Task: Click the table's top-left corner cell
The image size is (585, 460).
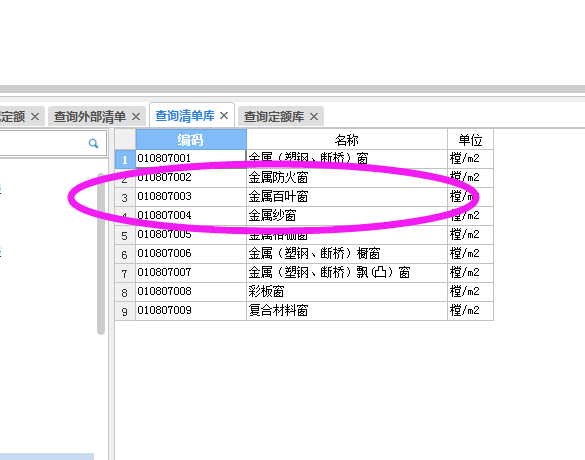Action: pos(125,140)
